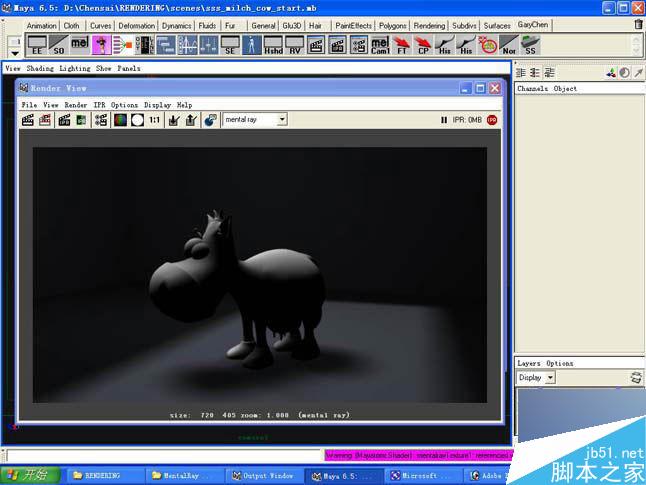Click the render clapperboard icon next to RV
This screenshot has height=485, width=646.
316,45
